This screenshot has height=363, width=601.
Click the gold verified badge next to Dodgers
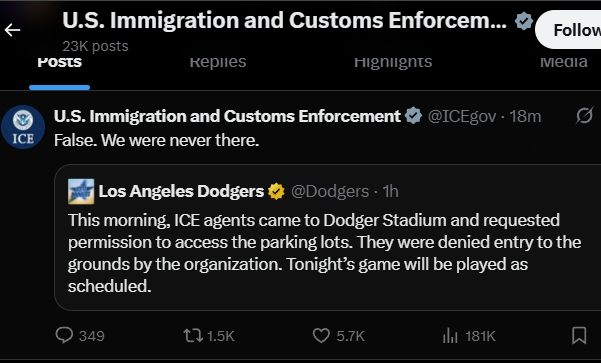click(276, 191)
